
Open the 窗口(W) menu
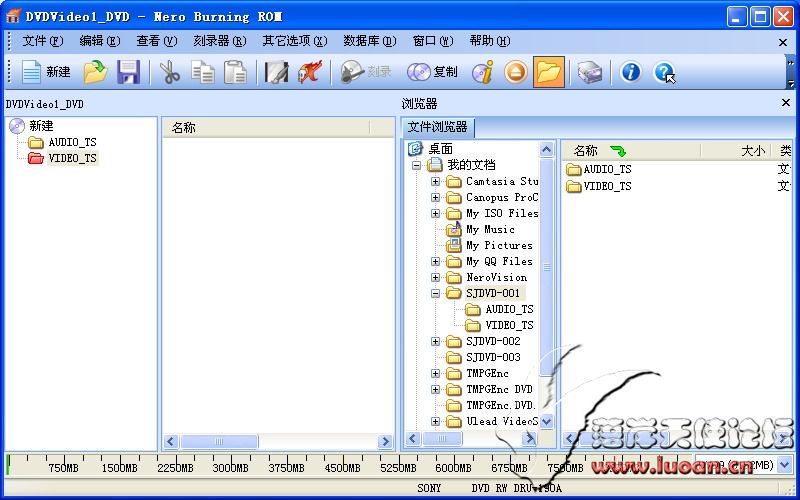433,41
